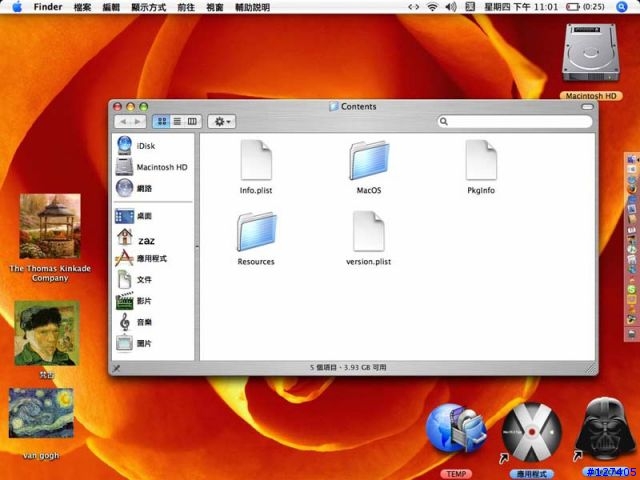The width and height of the screenshot is (640, 480).
Task: Open the <> sync status menu
Action: click(413, 7)
